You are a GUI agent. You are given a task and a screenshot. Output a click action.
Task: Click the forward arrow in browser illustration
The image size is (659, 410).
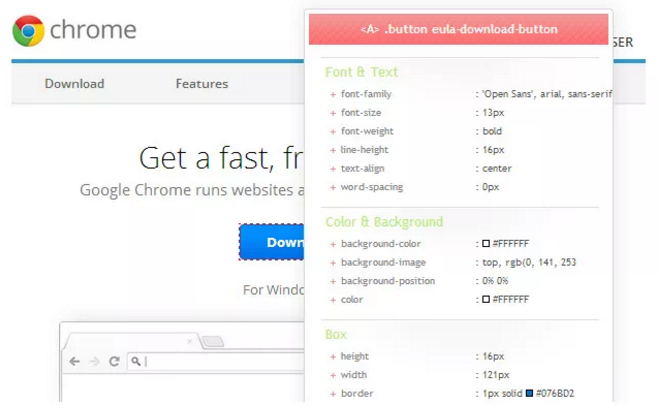point(95,361)
